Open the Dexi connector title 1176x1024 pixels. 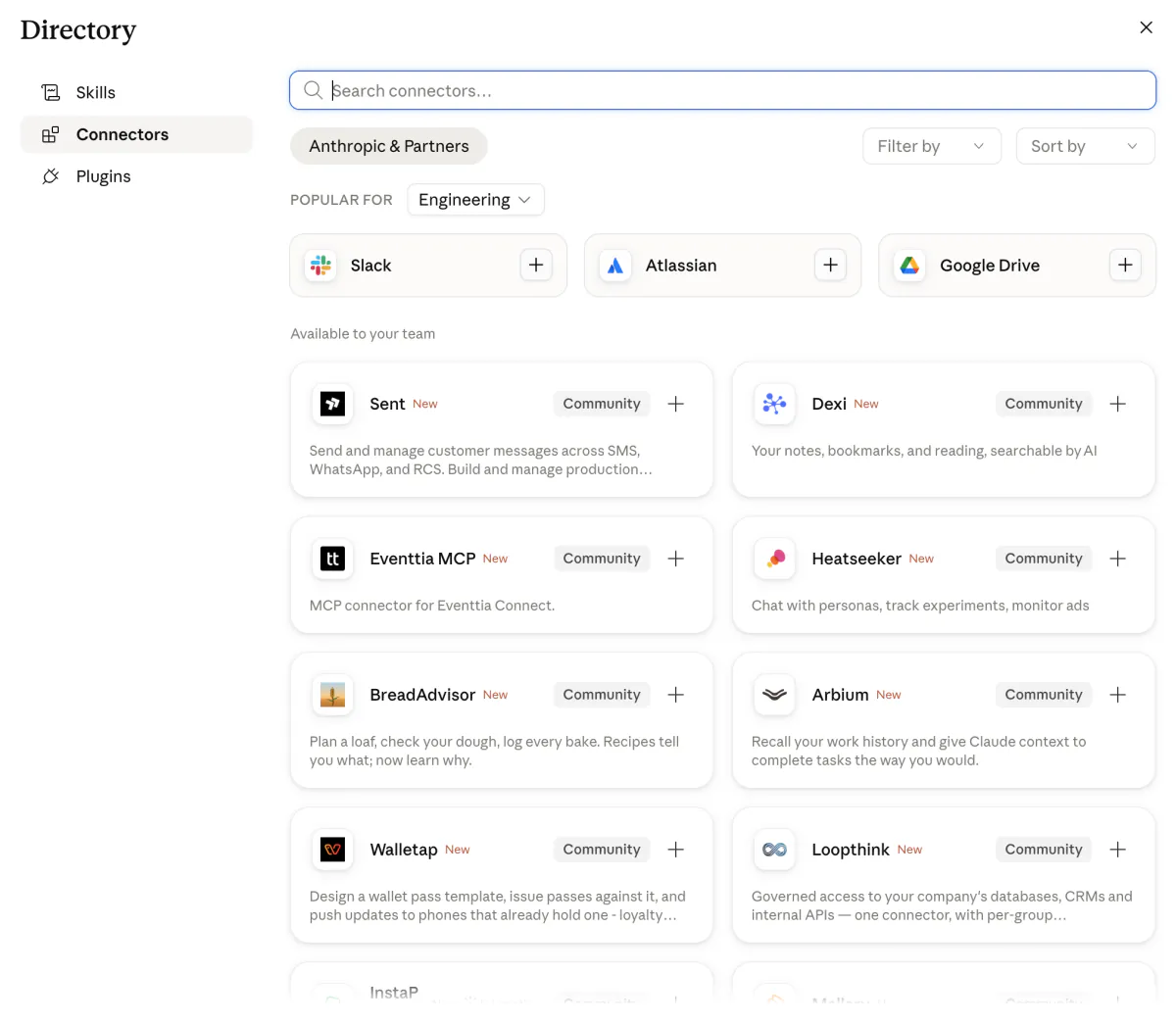pyautogui.click(x=829, y=404)
